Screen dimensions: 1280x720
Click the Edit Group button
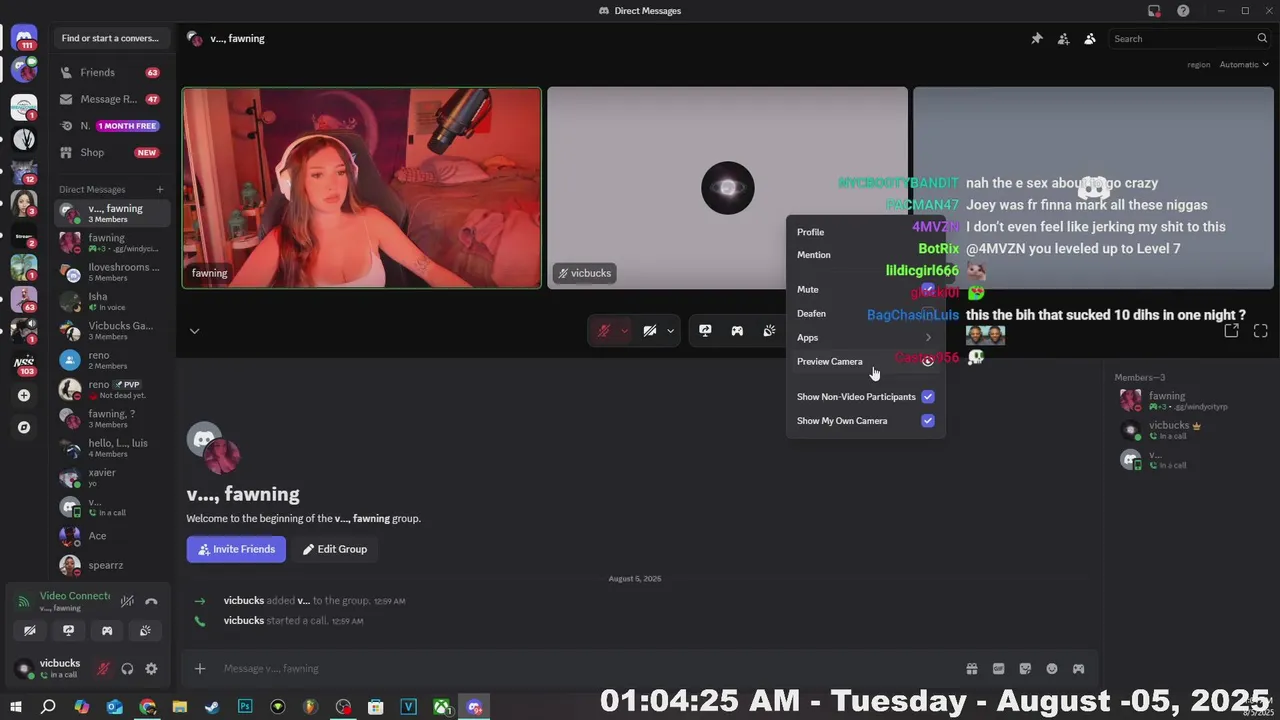coord(334,549)
